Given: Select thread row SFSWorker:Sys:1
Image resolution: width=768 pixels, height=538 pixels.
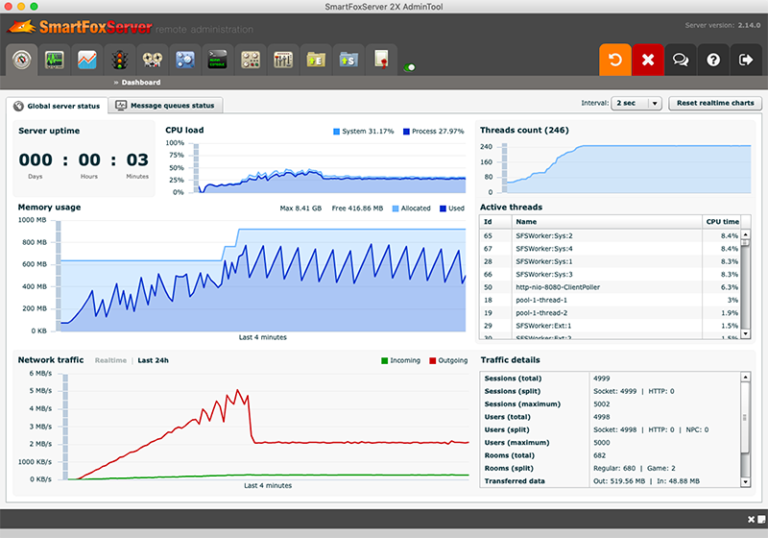Looking at the screenshot, I should [610, 262].
